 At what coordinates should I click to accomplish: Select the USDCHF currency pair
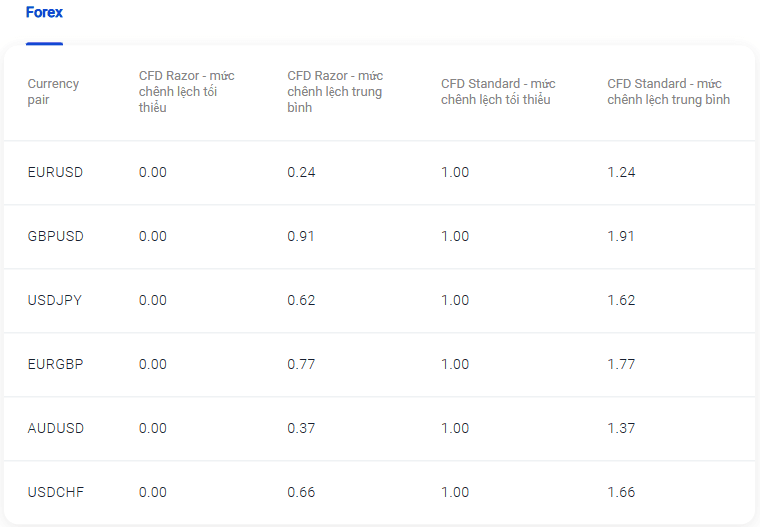pyautogui.click(x=56, y=493)
